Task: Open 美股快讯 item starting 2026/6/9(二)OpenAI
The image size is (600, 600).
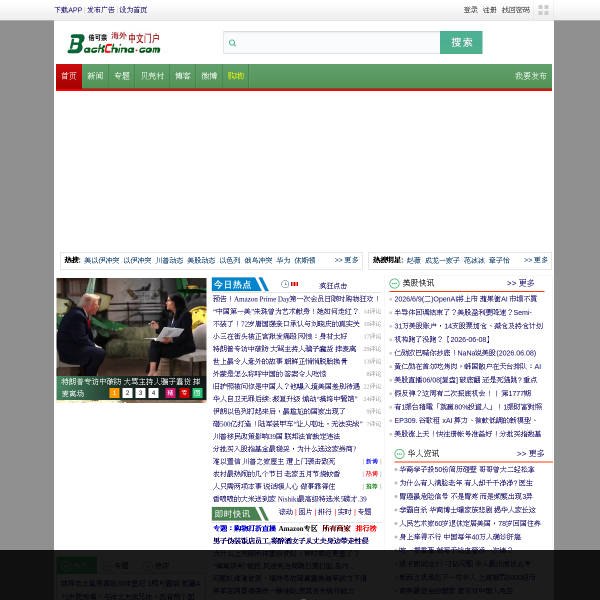Action: [466, 299]
